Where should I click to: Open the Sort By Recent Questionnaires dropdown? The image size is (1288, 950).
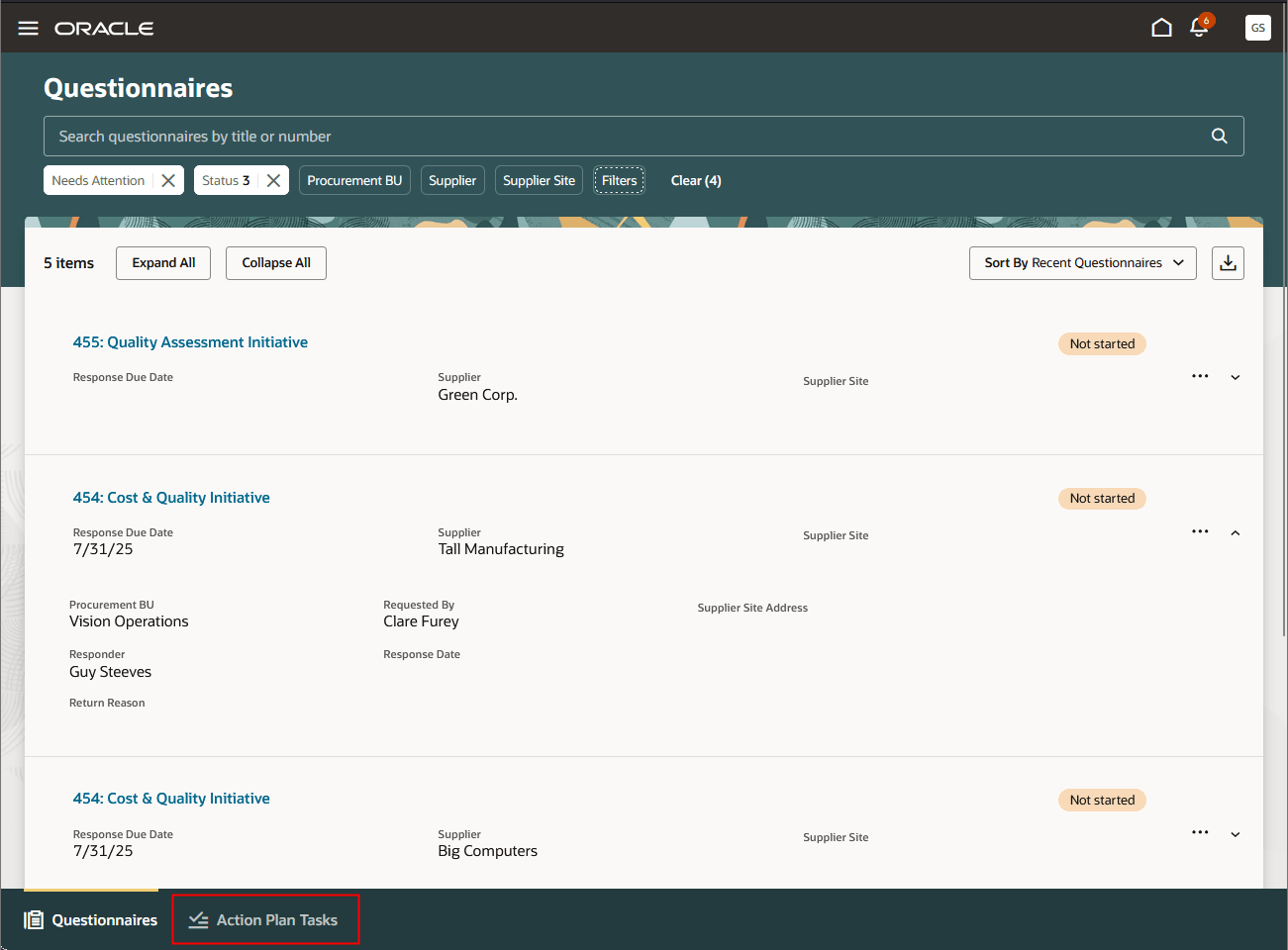point(1083,263)
